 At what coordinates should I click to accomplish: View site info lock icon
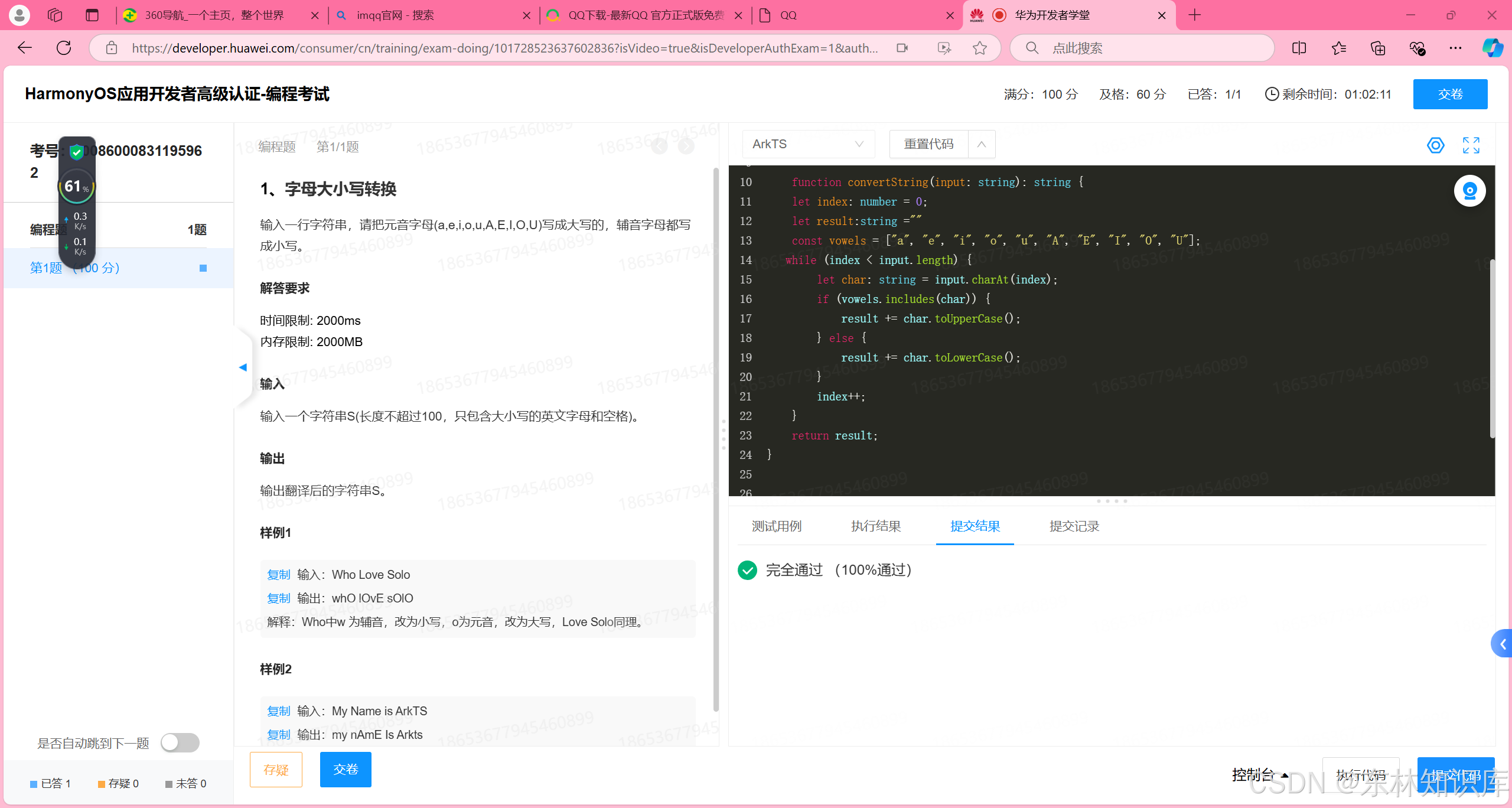point(111,48)
